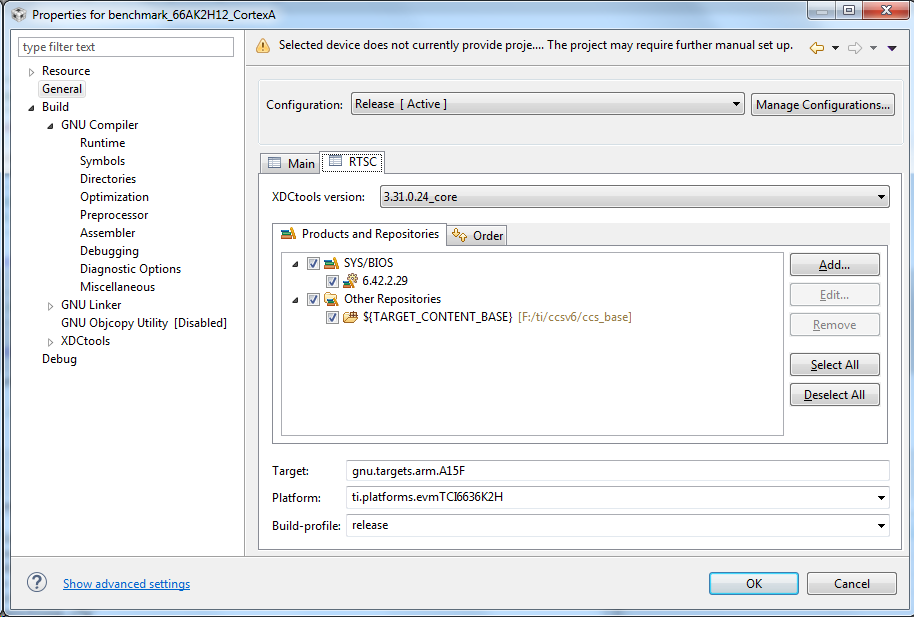Expand the GNU Linker tree node
Screen dimensions: 914x617
pos(51,306)
